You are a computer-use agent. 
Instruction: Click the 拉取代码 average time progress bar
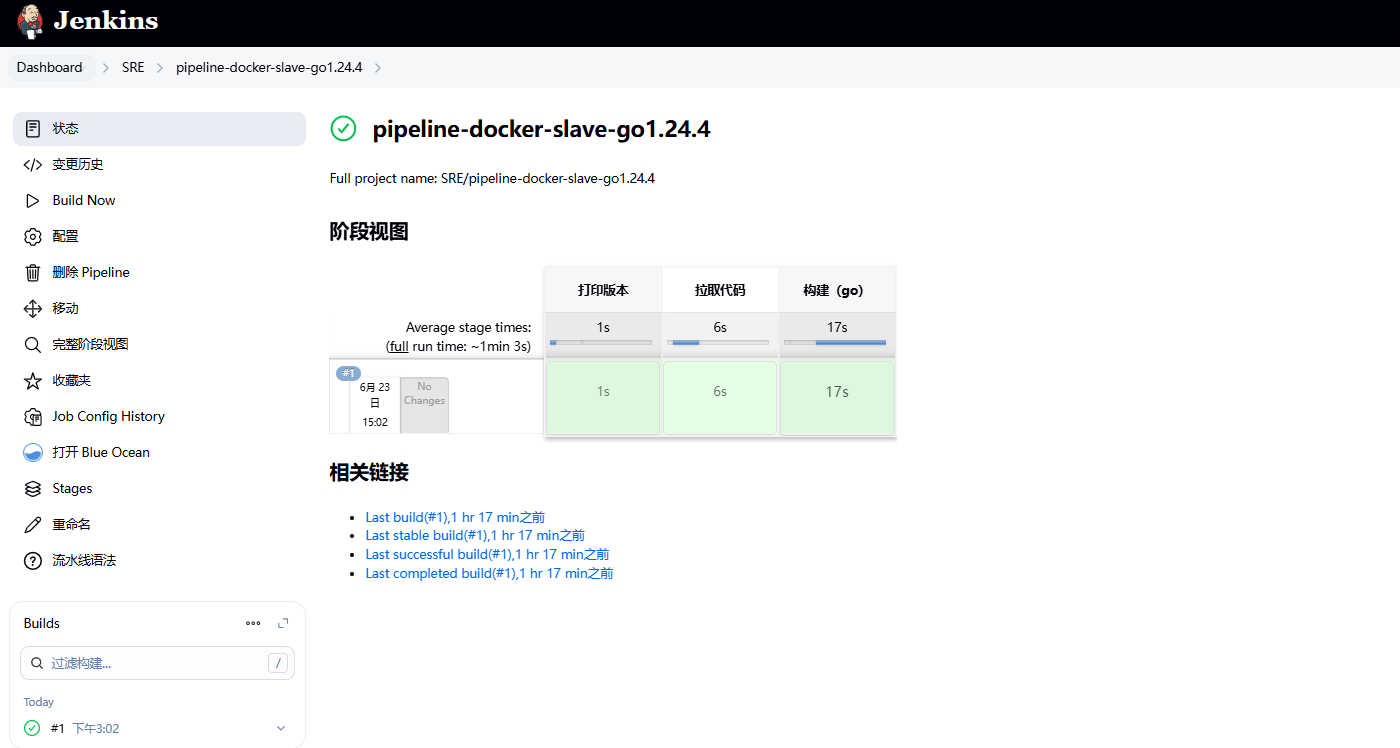tap(718, 342)
